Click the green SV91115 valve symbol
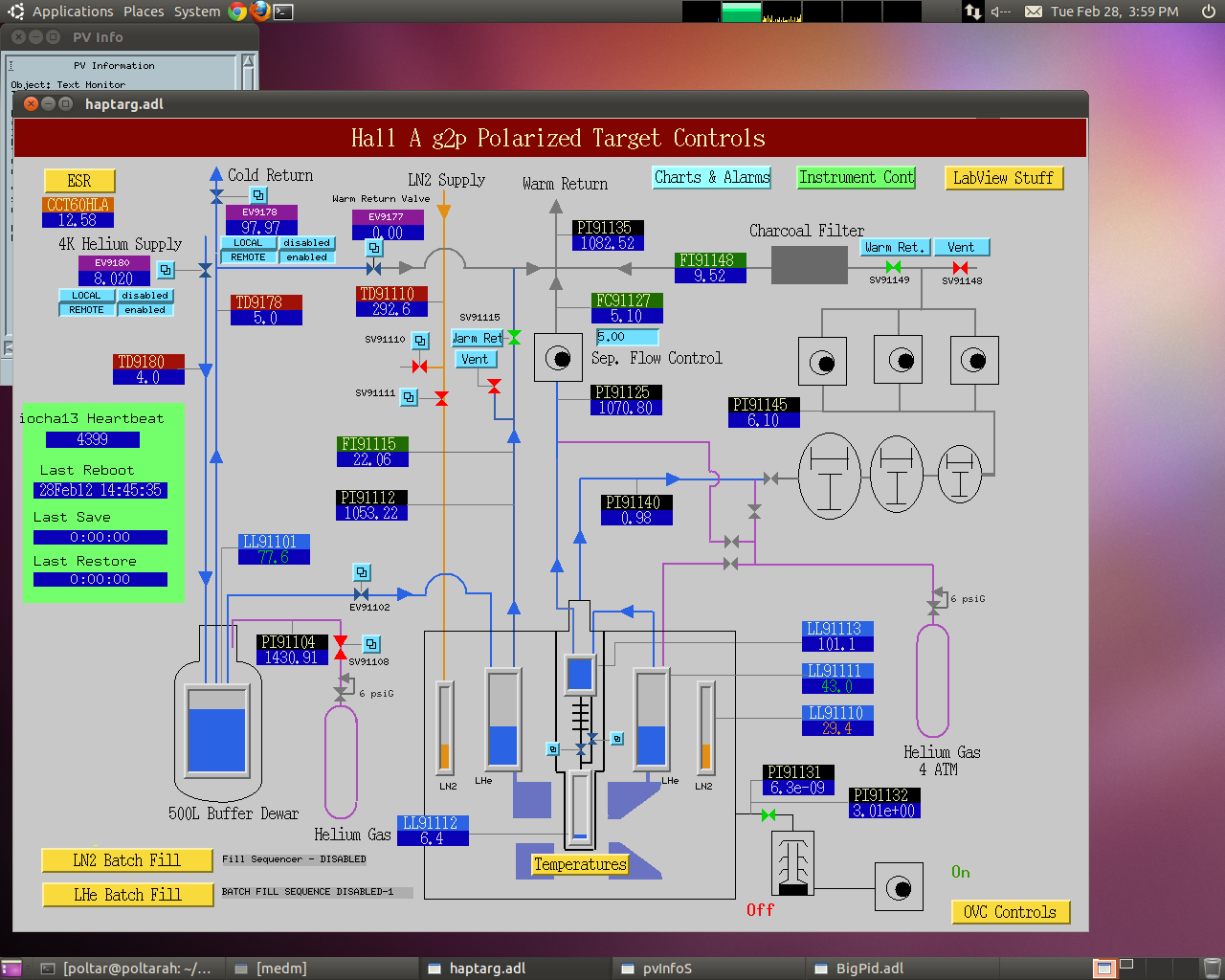Screen dimensions: 1225x980 tap(514, 338)
